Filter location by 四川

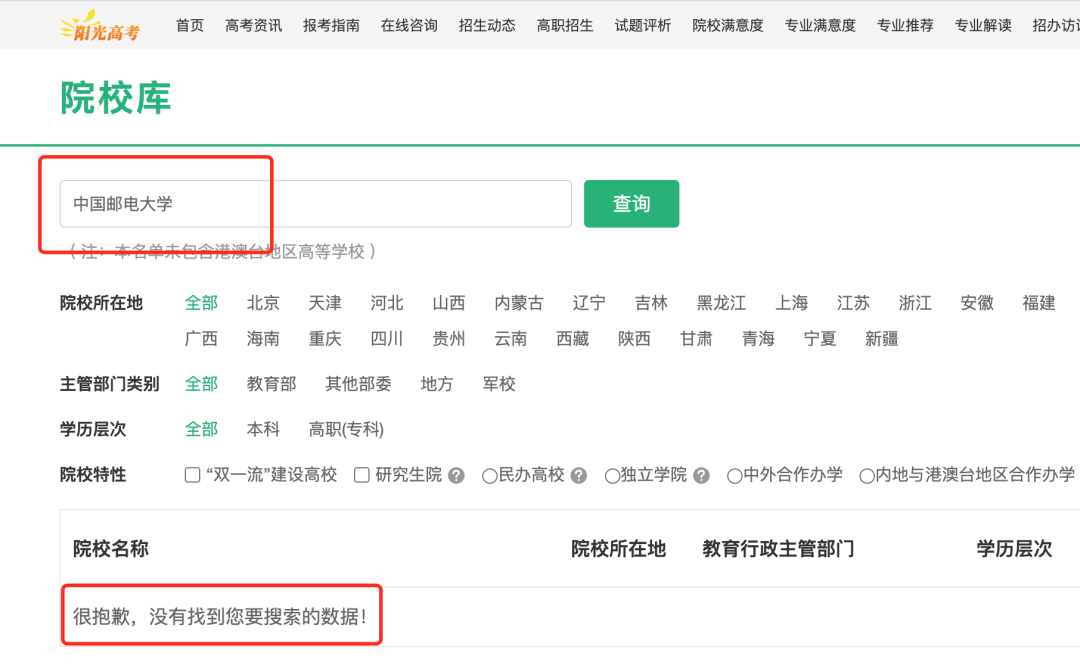(387, 339)
